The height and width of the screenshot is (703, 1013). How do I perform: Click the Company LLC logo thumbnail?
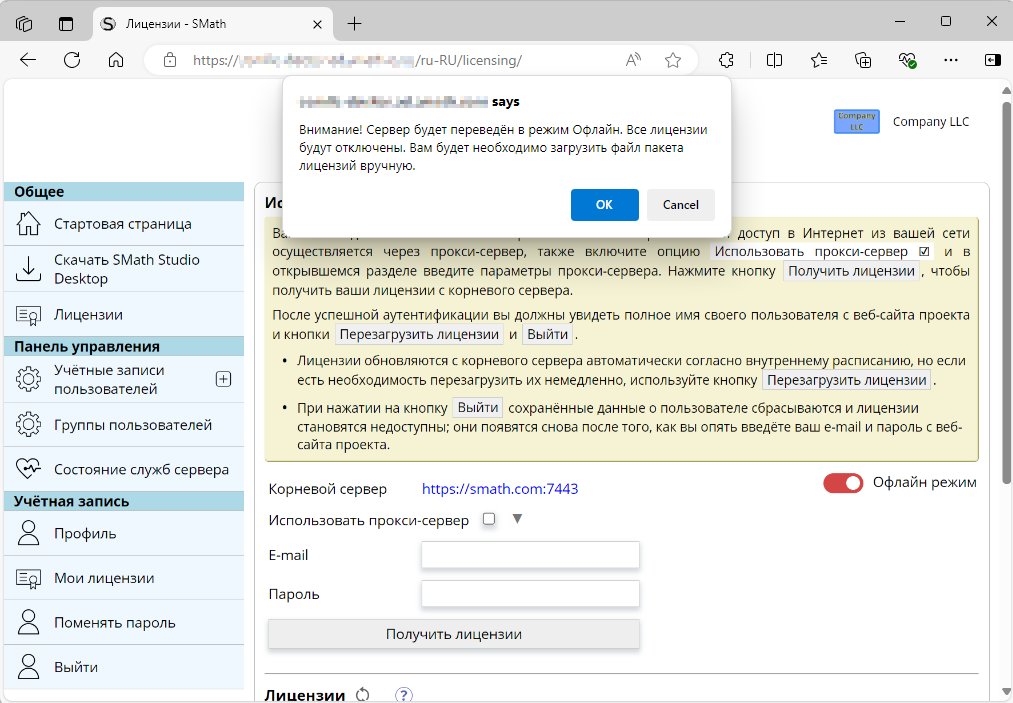pos(857,121)
